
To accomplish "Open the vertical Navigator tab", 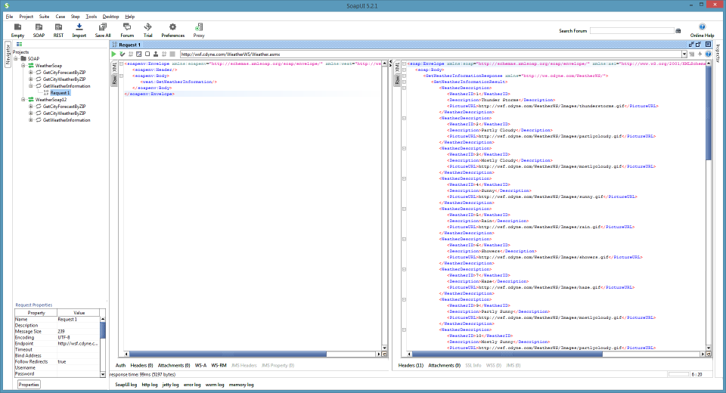I will (7, 55).
